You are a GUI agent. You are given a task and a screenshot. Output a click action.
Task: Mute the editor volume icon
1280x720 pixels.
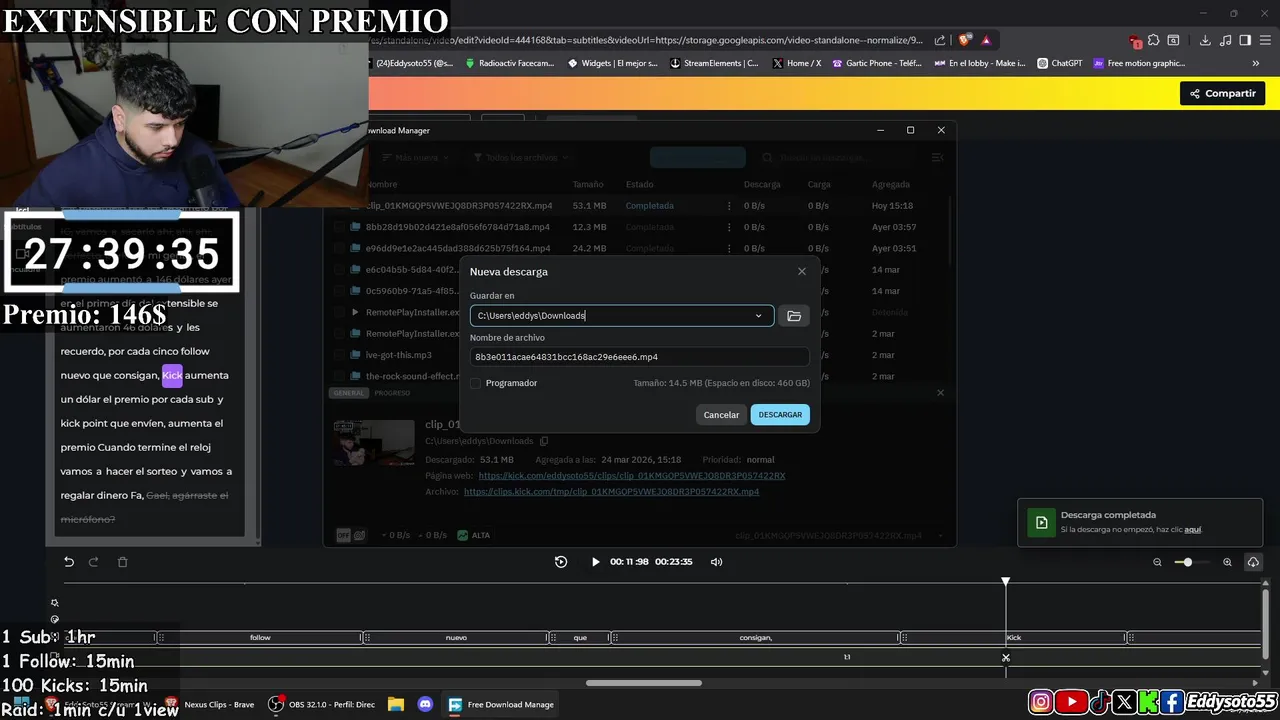pyautogui.click(x=716, y=562)
